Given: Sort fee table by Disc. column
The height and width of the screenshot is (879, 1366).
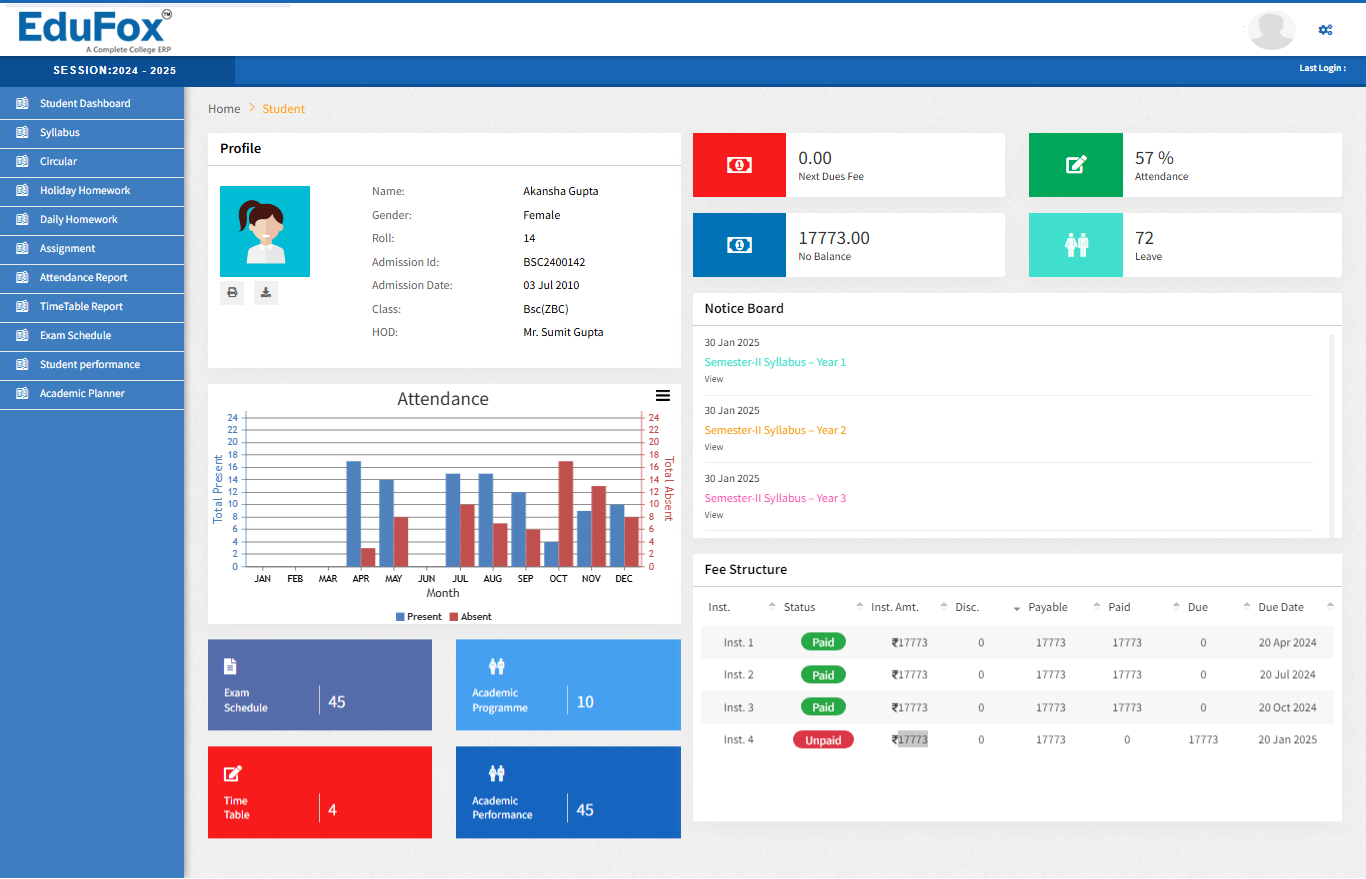Looking at the screenshot, I should pyautogui.click(x=986, y=607).
